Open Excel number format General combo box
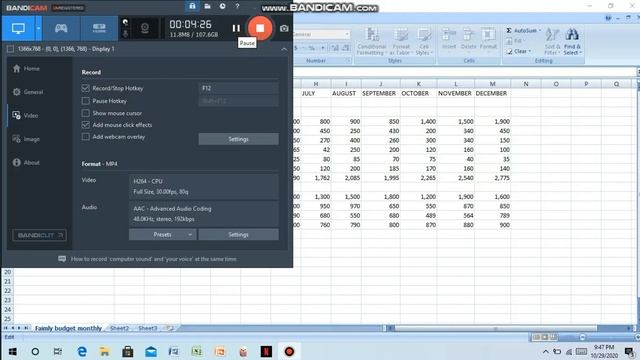Screen dimensions: 640x360 pos(321,34)
